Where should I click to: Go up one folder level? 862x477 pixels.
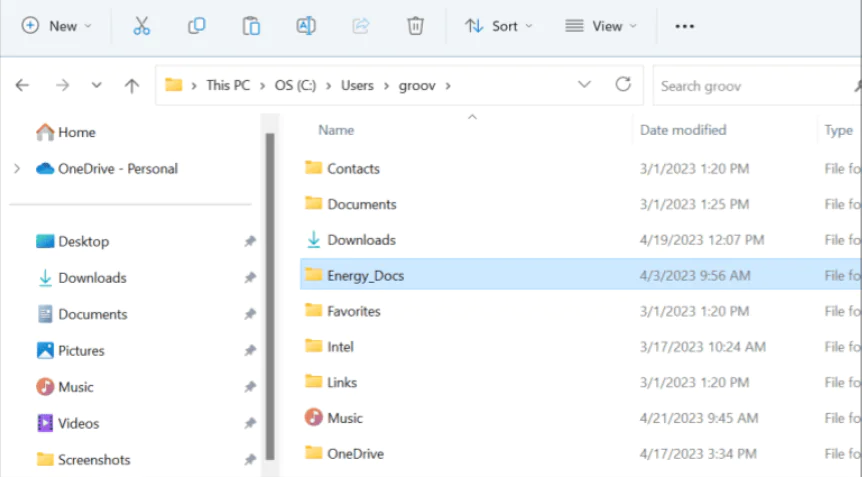pyautogui.click(x=131, y=86)
